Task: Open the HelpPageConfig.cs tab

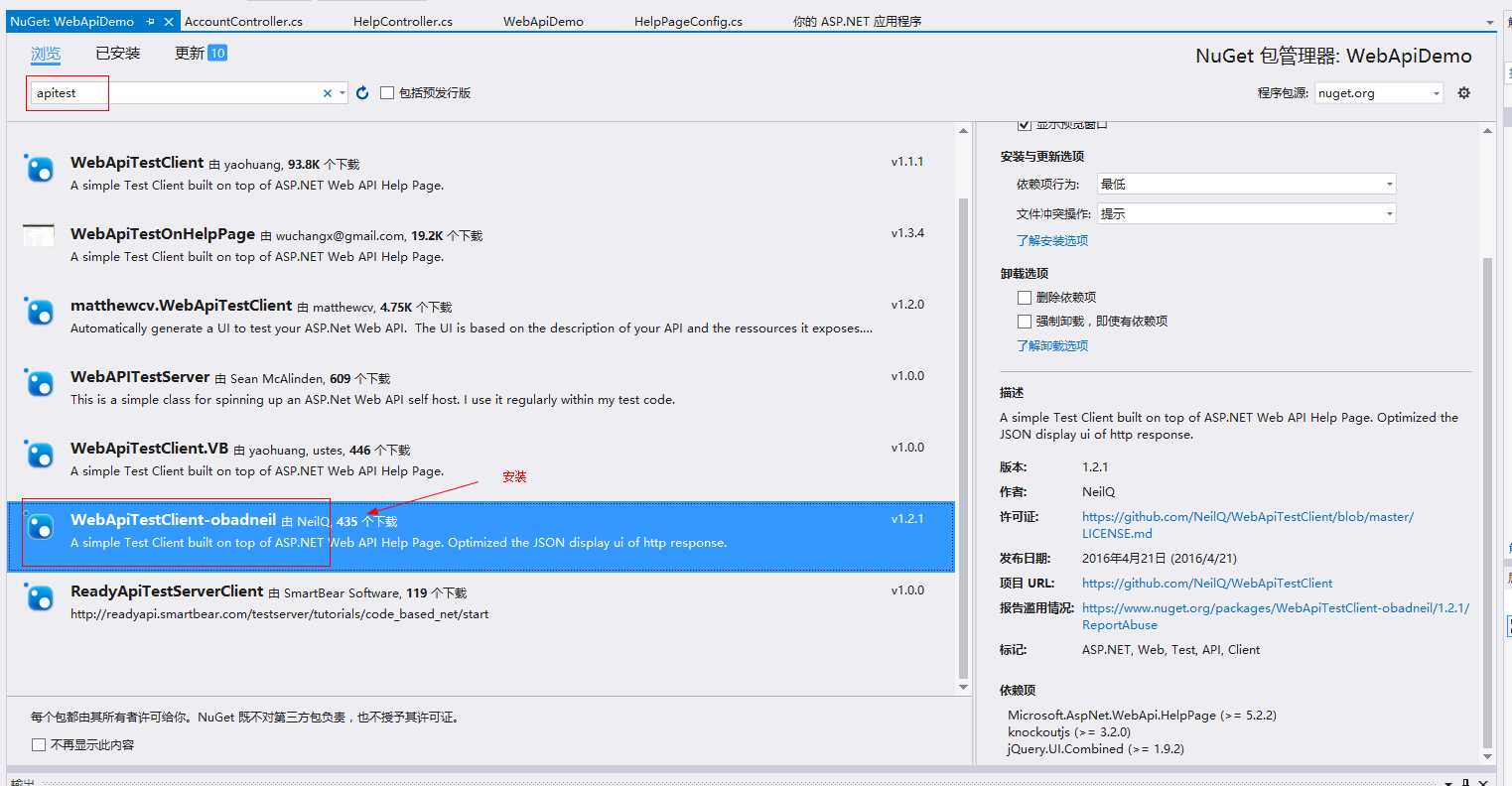Action: (688, 21)
